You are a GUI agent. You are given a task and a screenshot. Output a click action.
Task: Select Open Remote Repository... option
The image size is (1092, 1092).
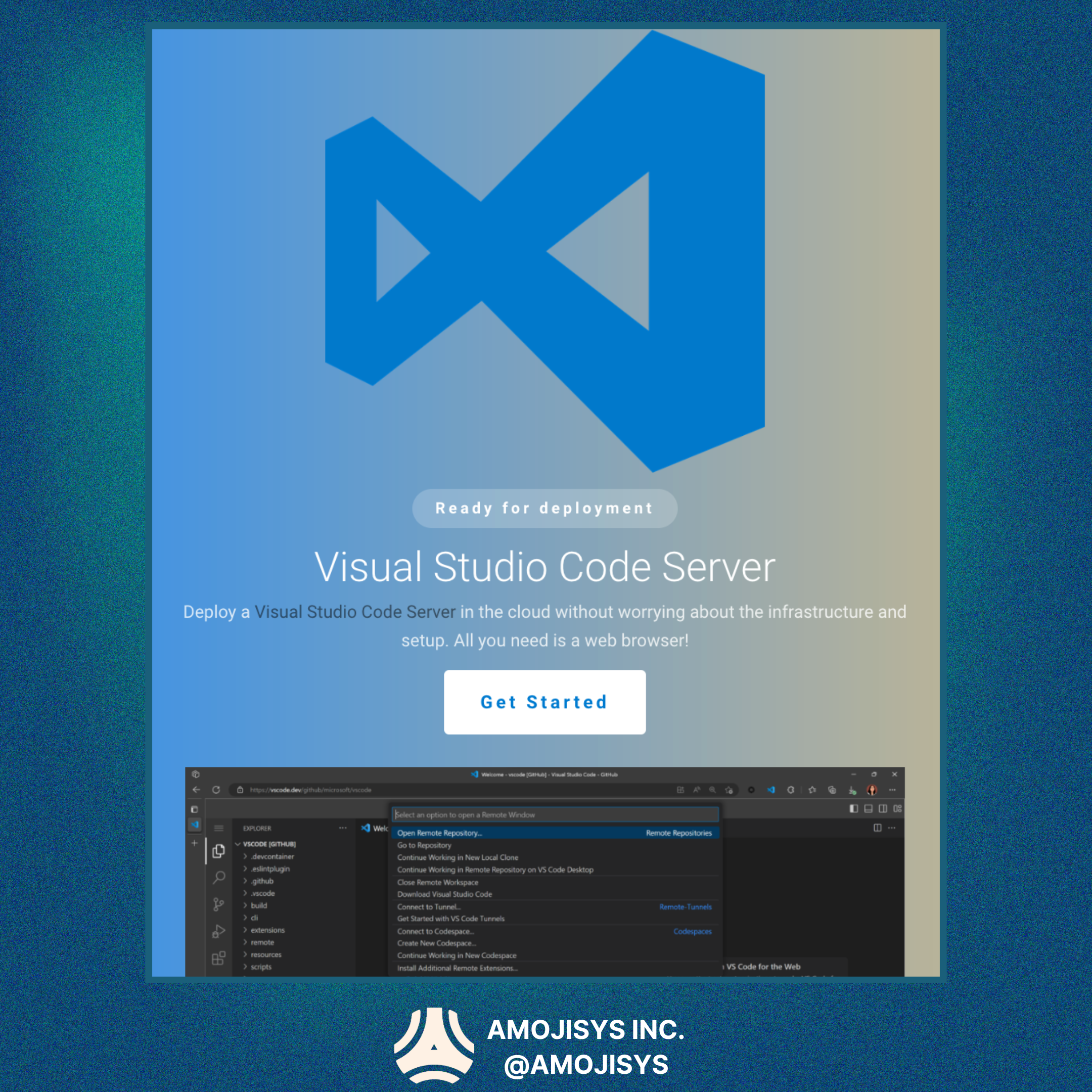click(556, 833)
